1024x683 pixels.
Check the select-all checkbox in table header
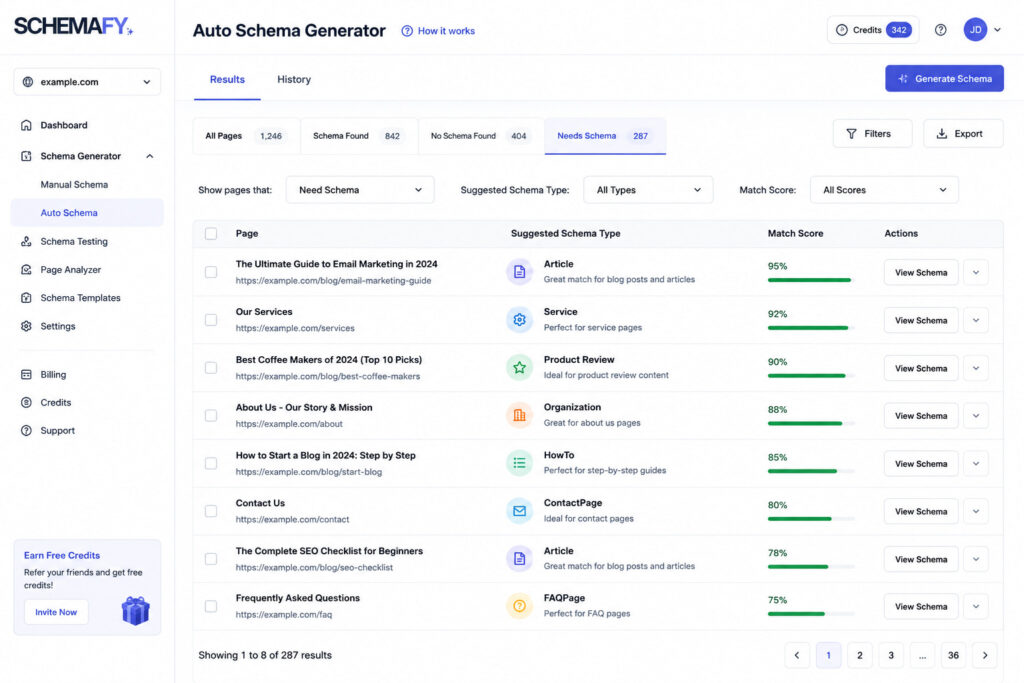[x=211, y=233]
